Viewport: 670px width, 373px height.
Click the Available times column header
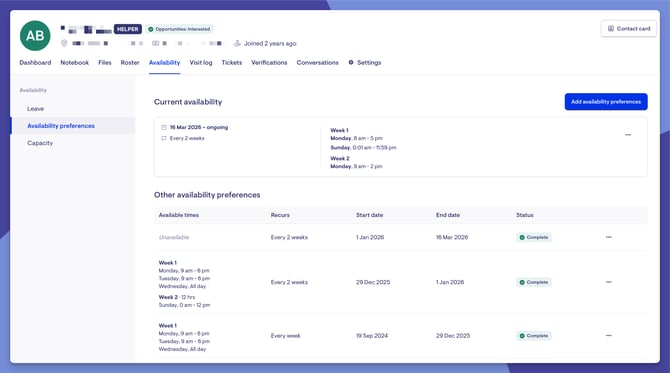click(179, 215)
